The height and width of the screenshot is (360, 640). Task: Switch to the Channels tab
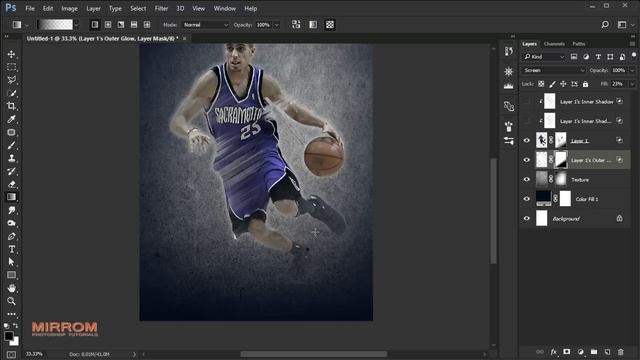pyautogui.click(x=554, y=44)
